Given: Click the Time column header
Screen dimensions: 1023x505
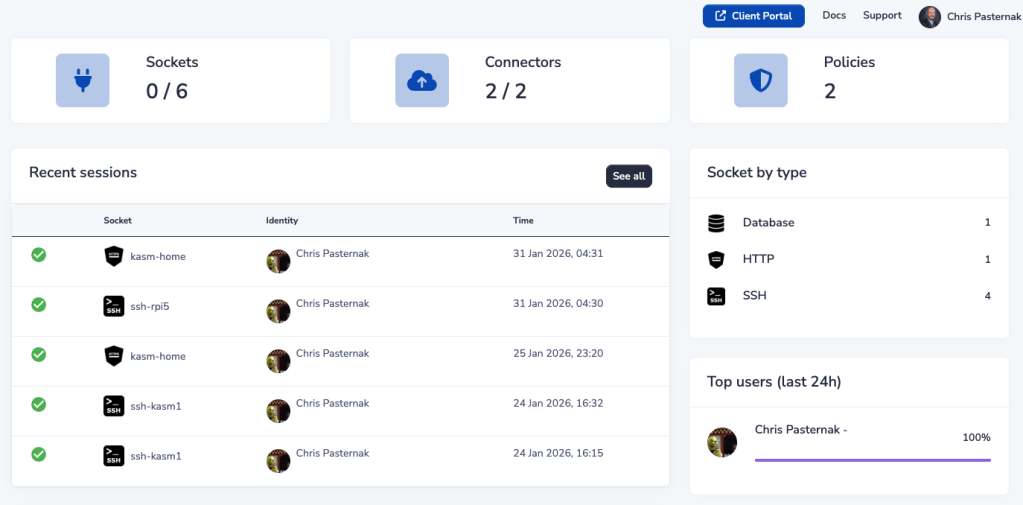Looking at the screenshot, I should (x=523, y=221).
